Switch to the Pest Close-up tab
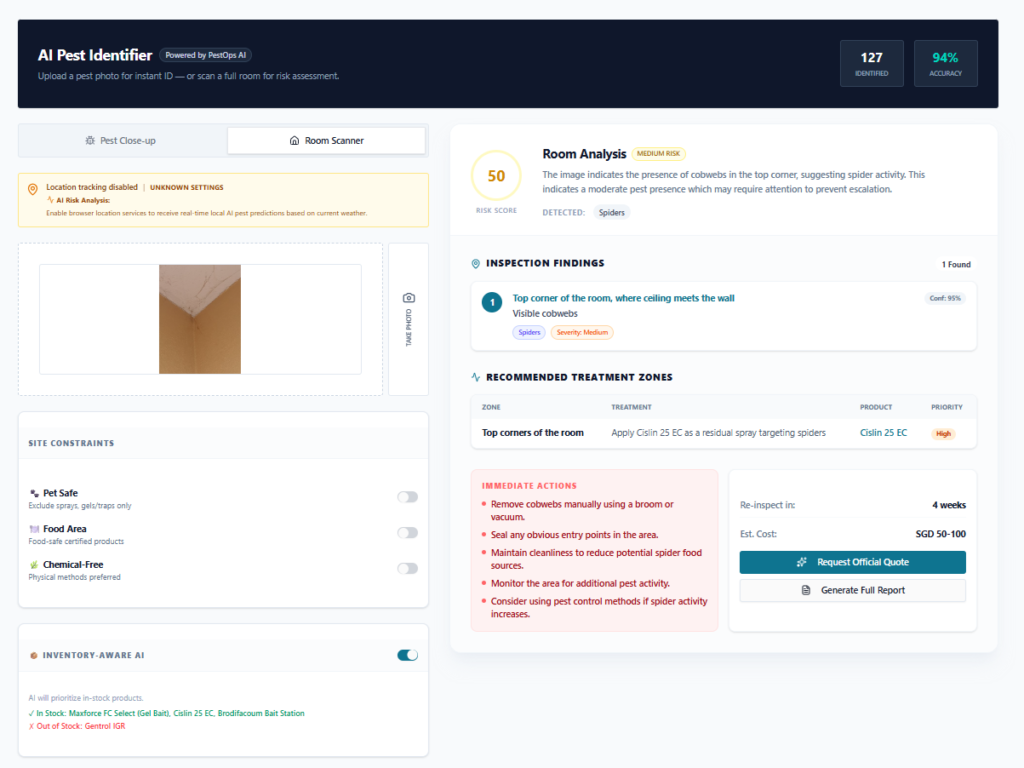This screenshot has width=1024, height=768. pos(121,141)
